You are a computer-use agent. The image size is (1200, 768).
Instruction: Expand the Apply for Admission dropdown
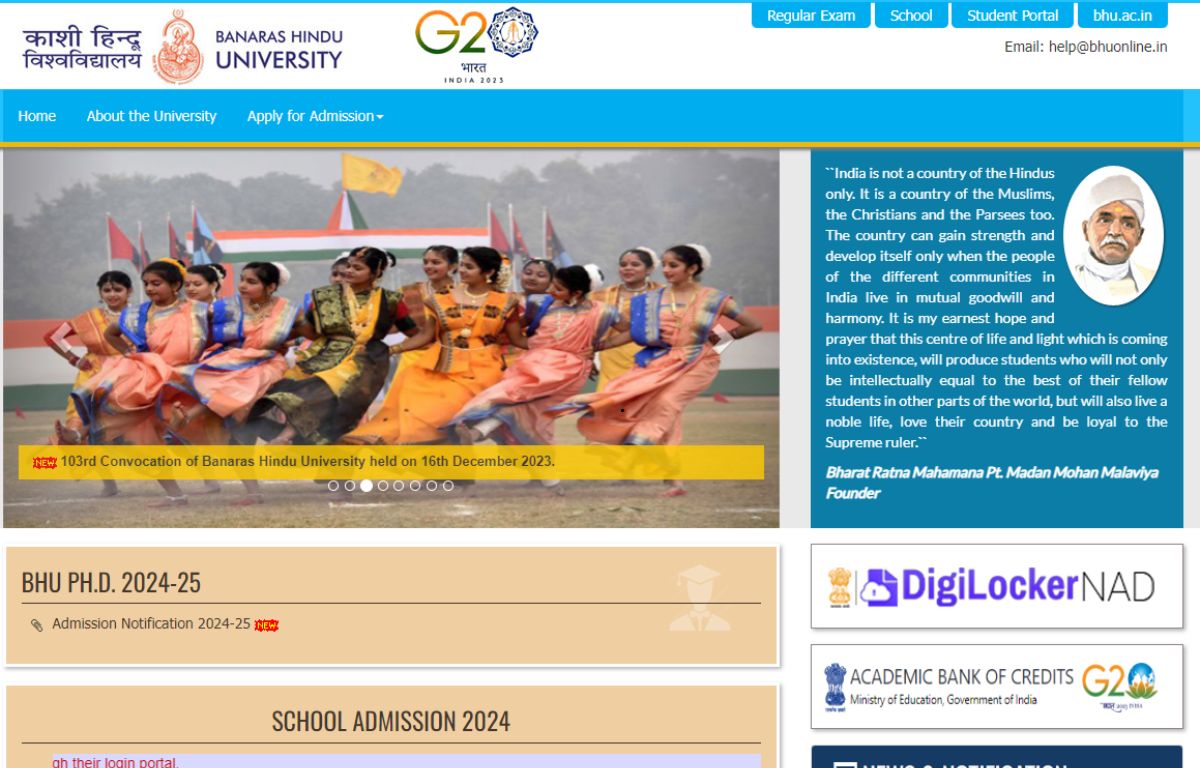point(315,116)
